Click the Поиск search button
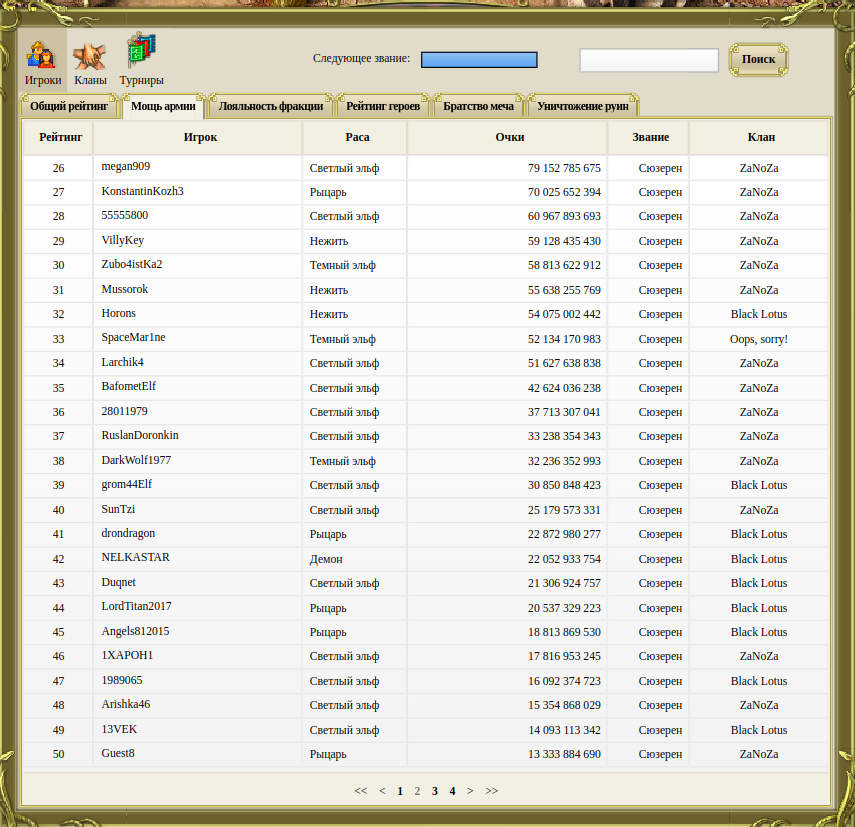 tap(758, 59)
